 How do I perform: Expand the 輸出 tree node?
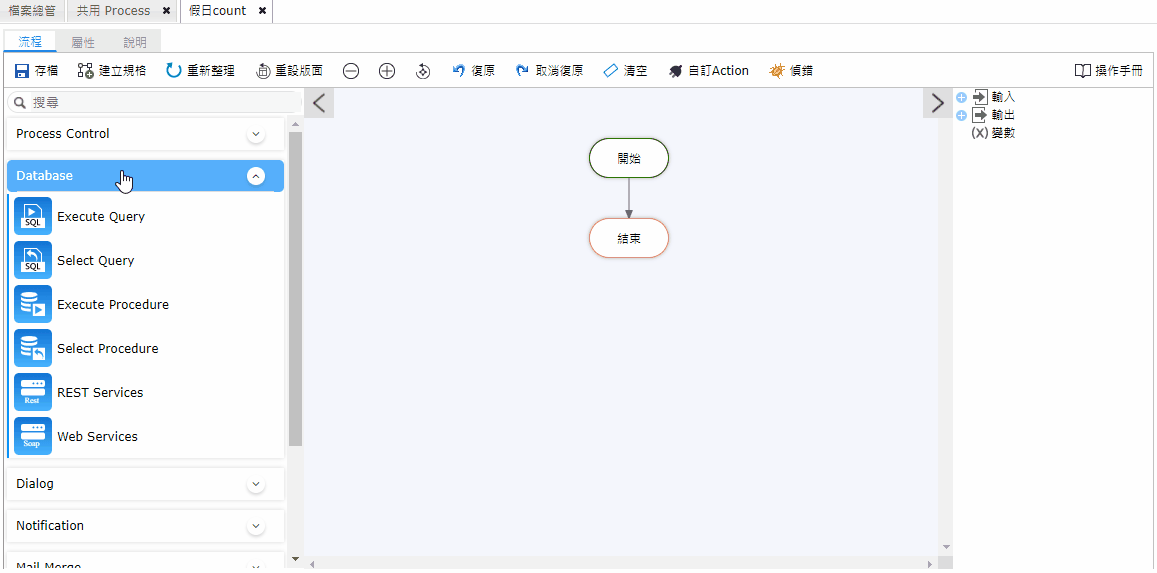pyautogui.click(x=961, y=115)
